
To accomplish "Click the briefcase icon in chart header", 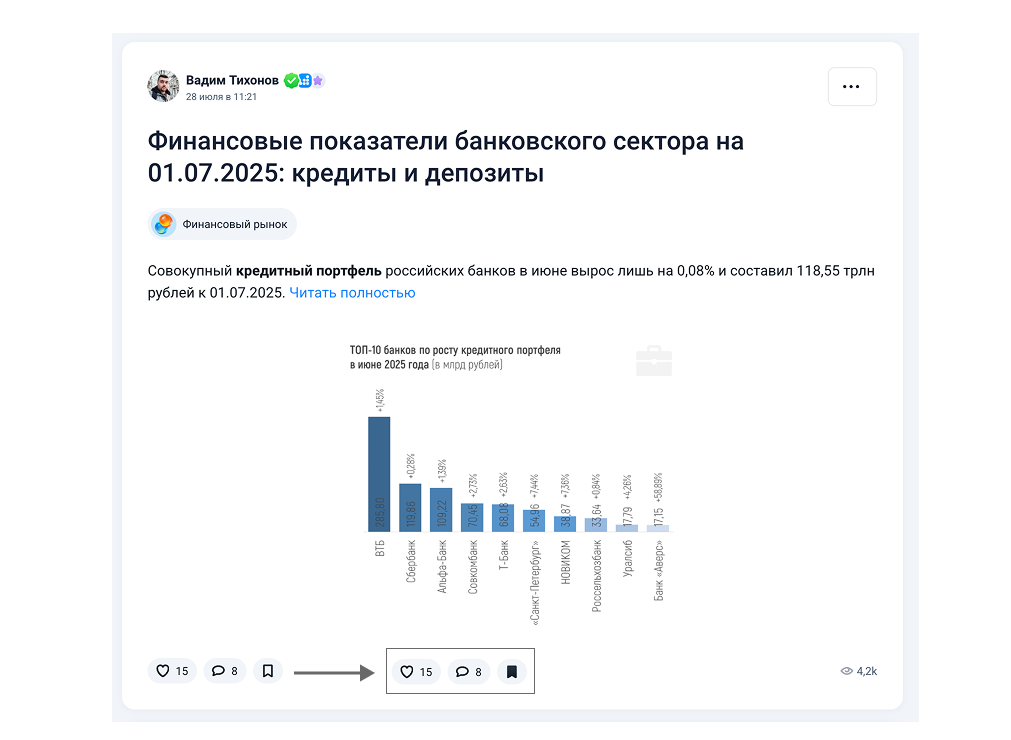I will click(654, 361).
